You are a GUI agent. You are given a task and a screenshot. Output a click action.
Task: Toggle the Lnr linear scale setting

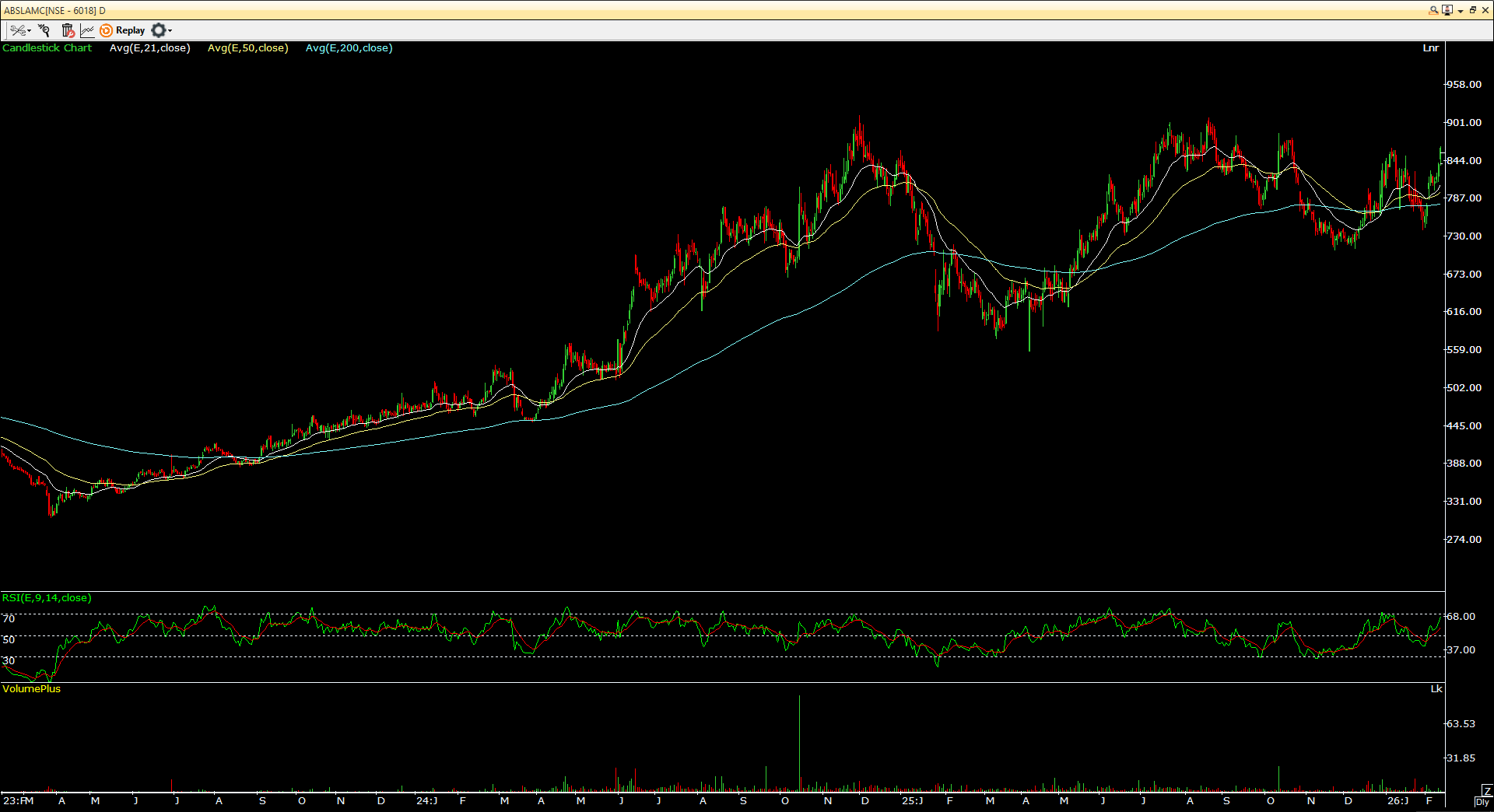click(x=1431, y=47)
